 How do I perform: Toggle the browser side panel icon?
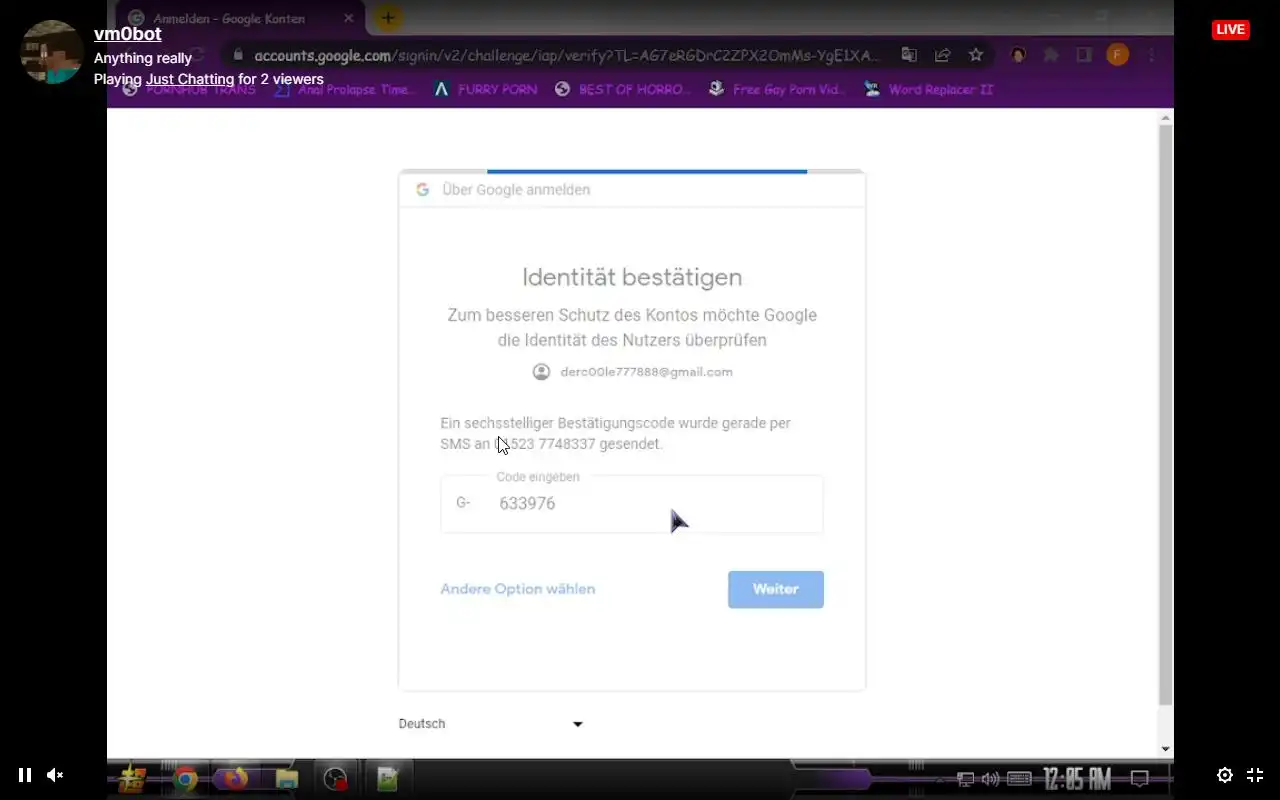pyautogui.click(x=1084, y=55)
